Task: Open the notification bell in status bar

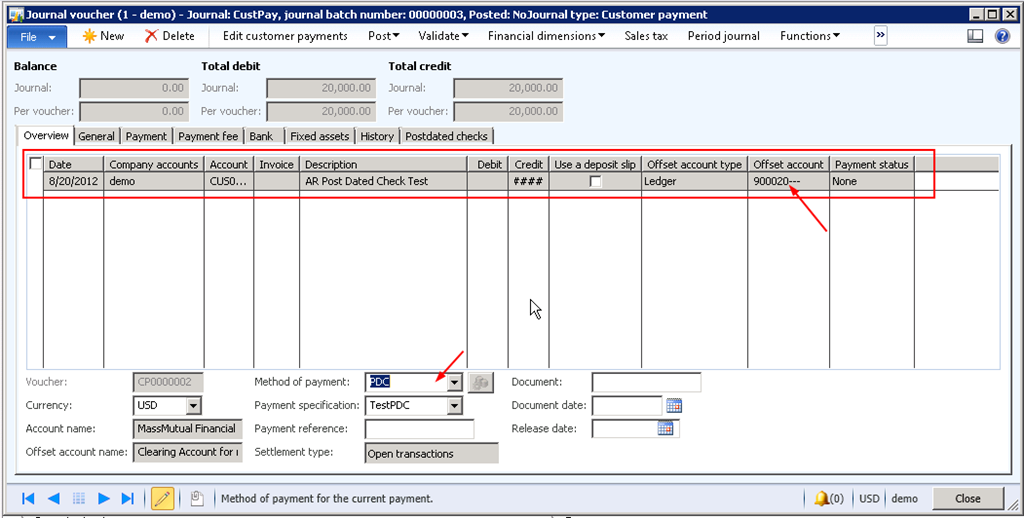Action: pos(822,498)
